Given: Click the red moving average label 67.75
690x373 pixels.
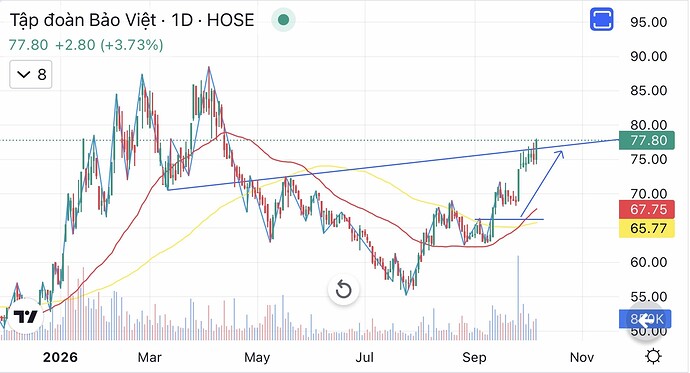Looking at the screenshot, I should 646,209.
